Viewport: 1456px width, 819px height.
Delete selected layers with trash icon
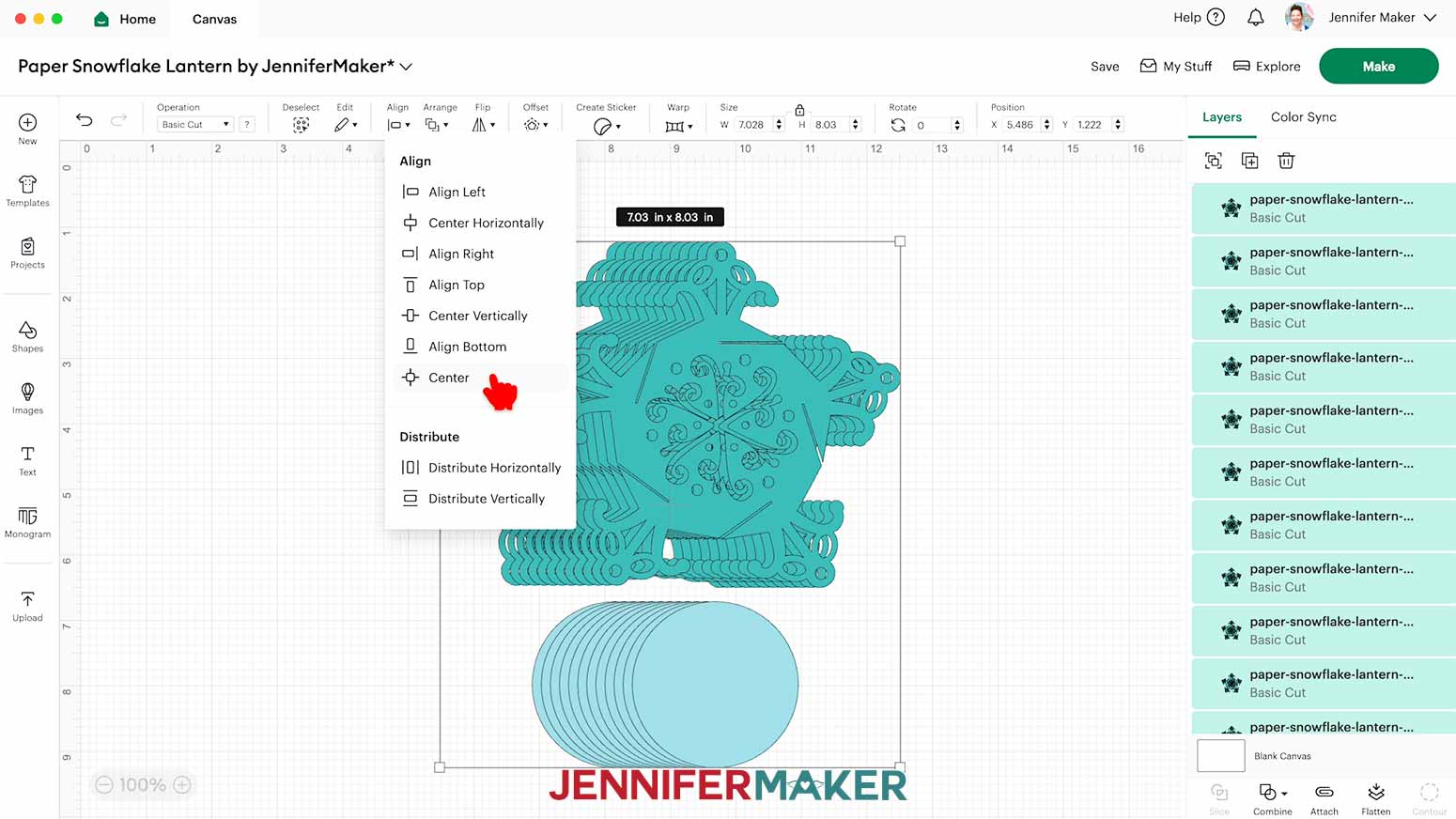point(1286,161)
